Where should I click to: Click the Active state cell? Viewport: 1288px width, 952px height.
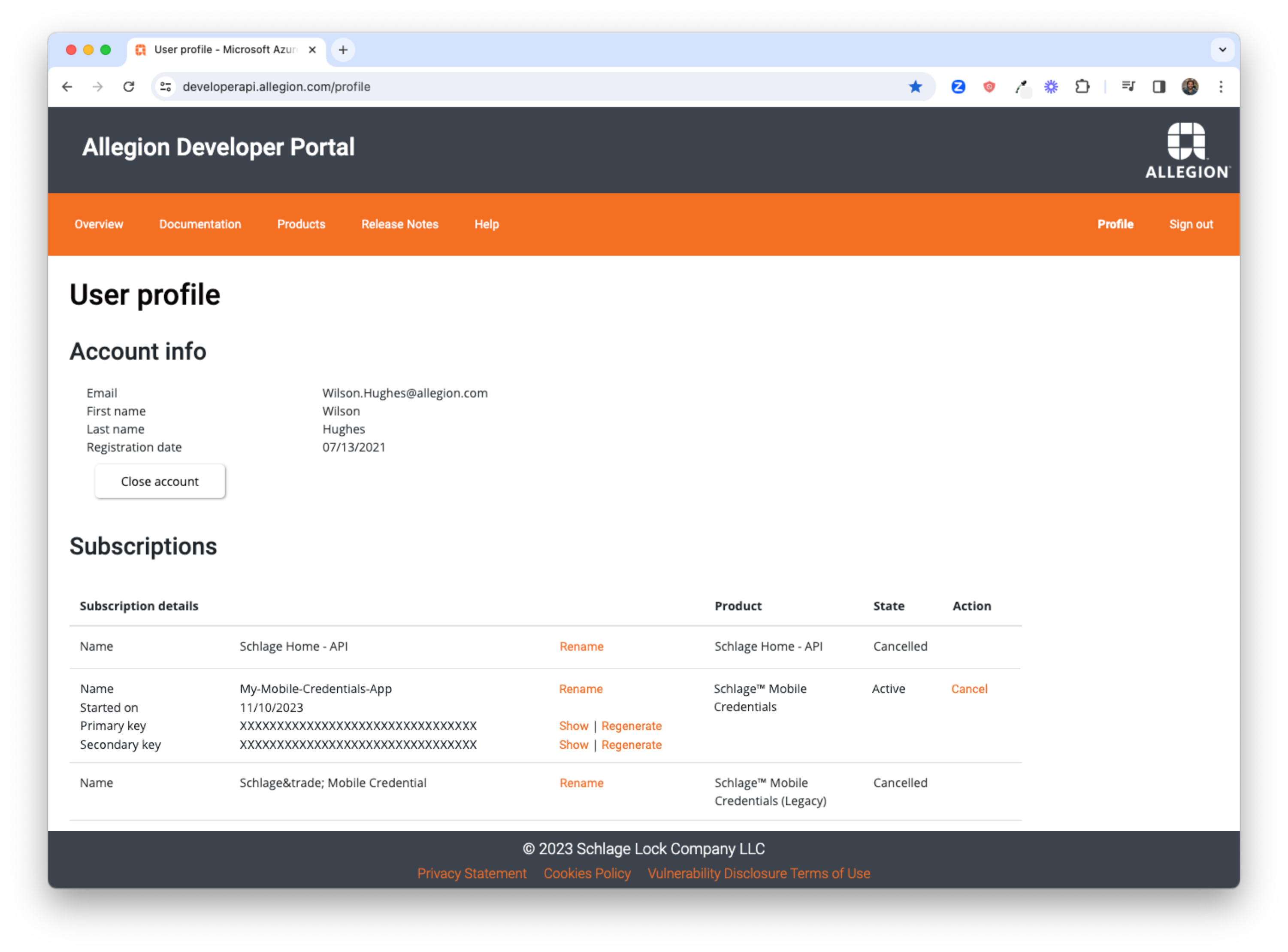tap(889, 689)
